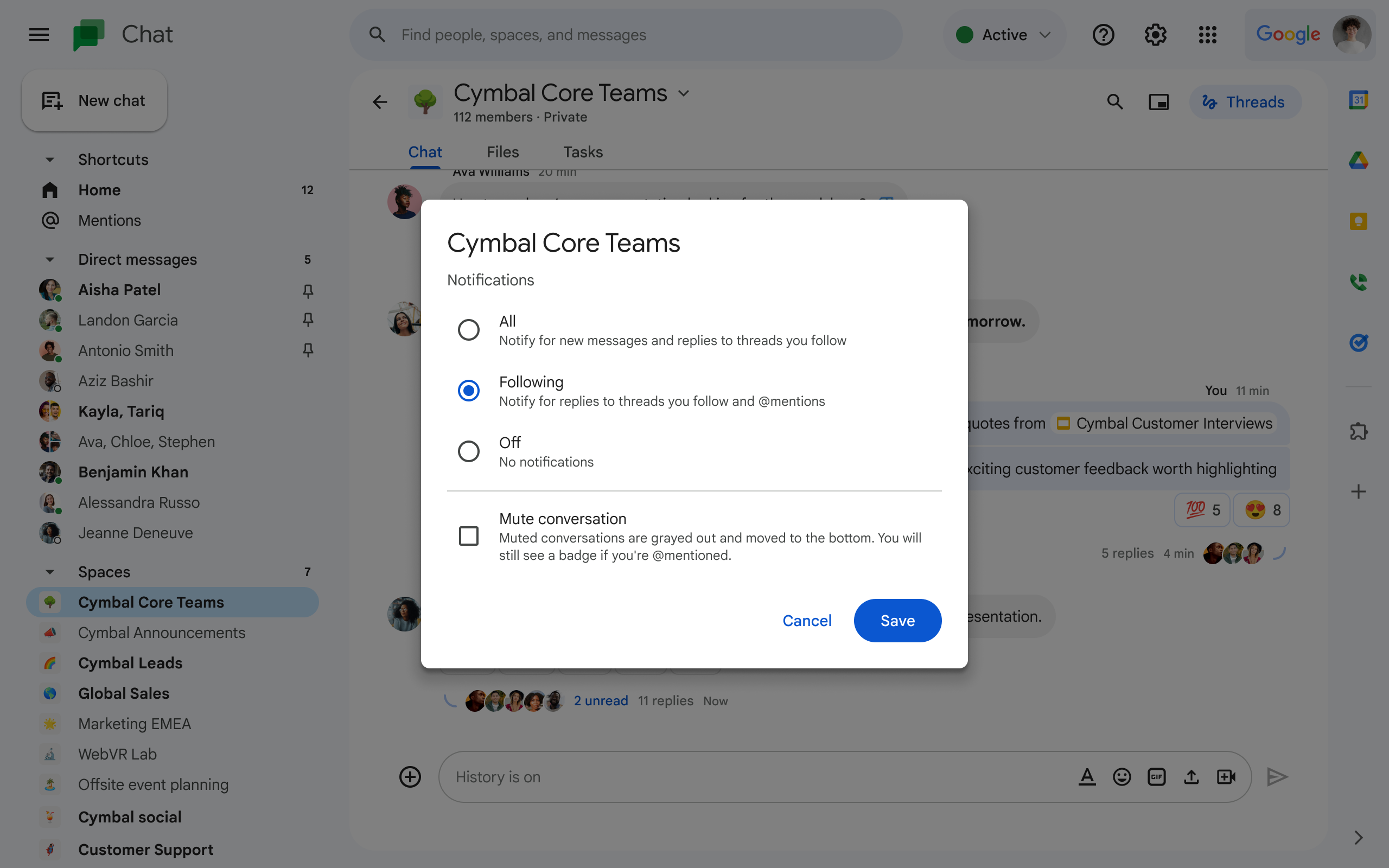Viewport: 1389px width, 868px height.
Task: Switch to the Files tab
Action: (x=502, y=152)
